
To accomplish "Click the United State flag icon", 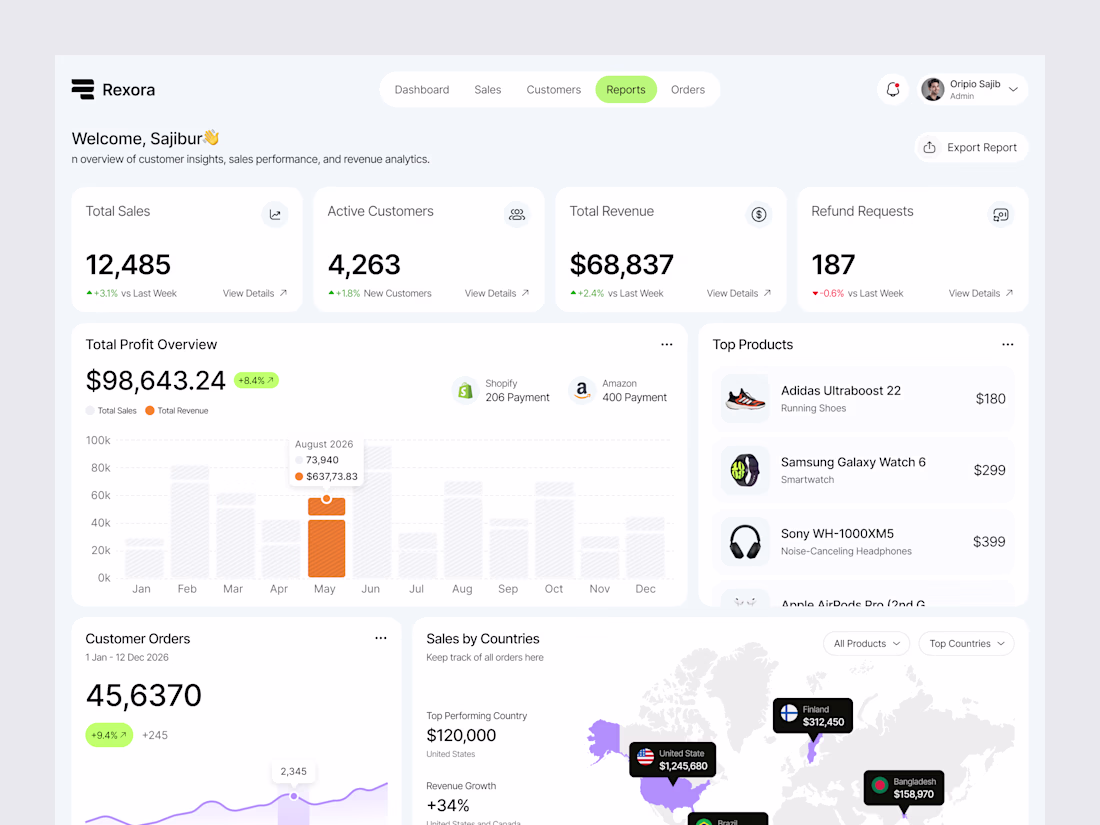I will (645, 758).
